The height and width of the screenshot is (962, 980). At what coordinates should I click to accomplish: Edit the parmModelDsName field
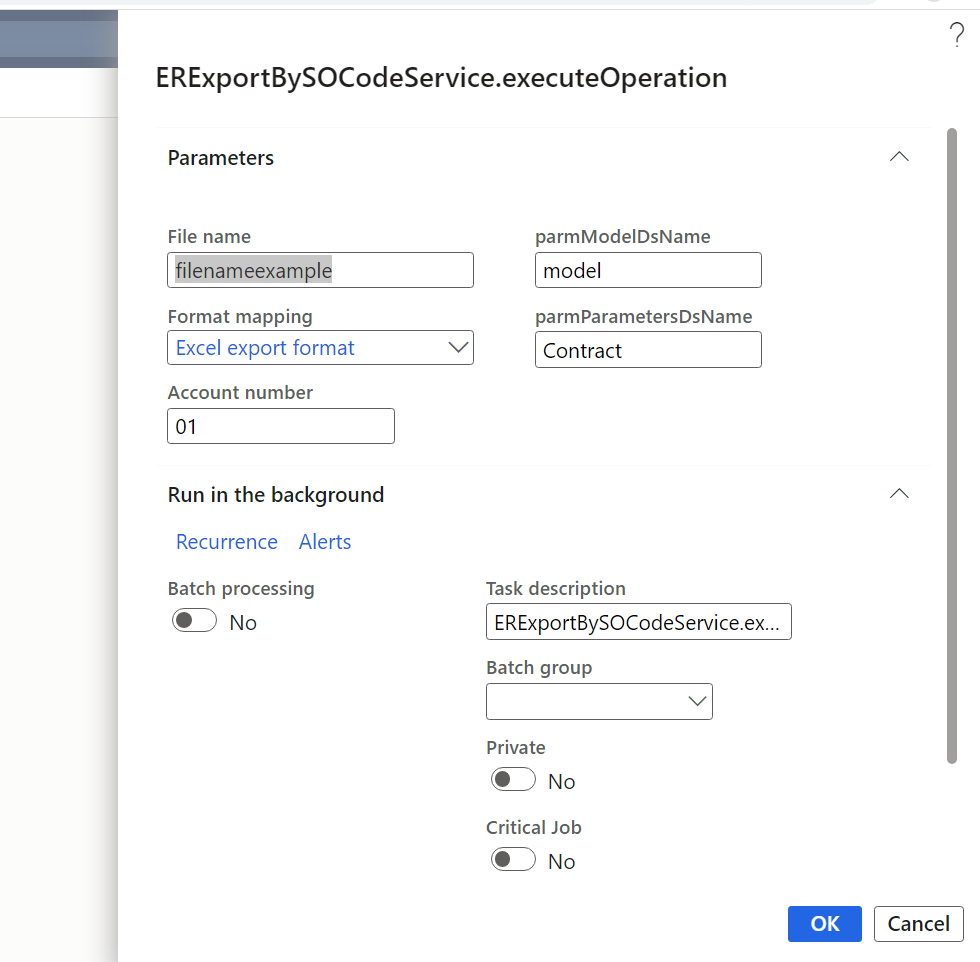tap(648, 270)
